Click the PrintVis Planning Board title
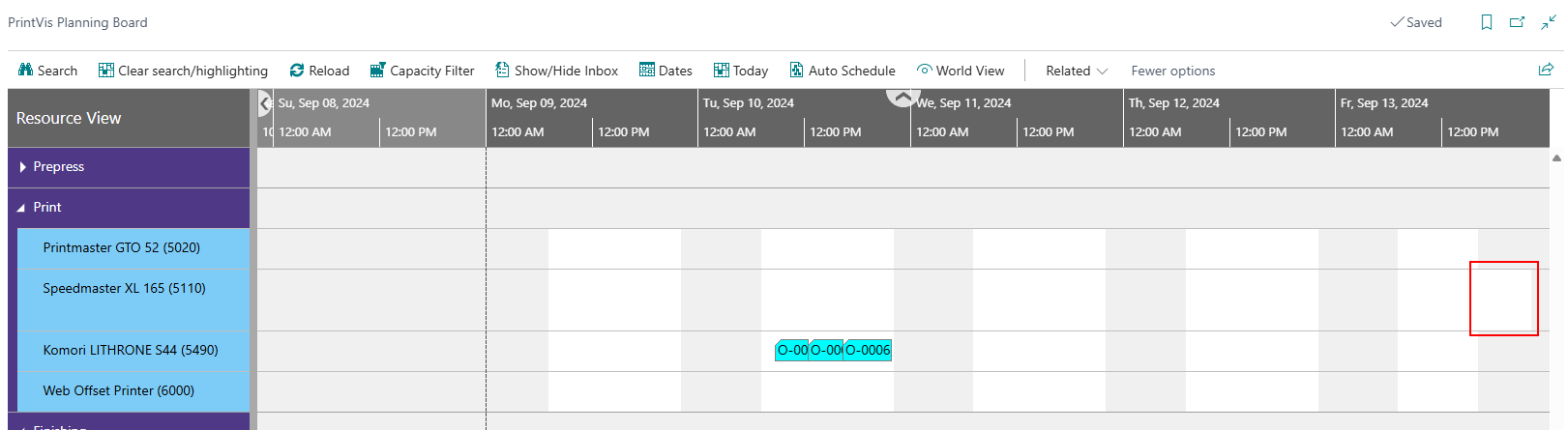1568x430 pixels. coord(78,22)
